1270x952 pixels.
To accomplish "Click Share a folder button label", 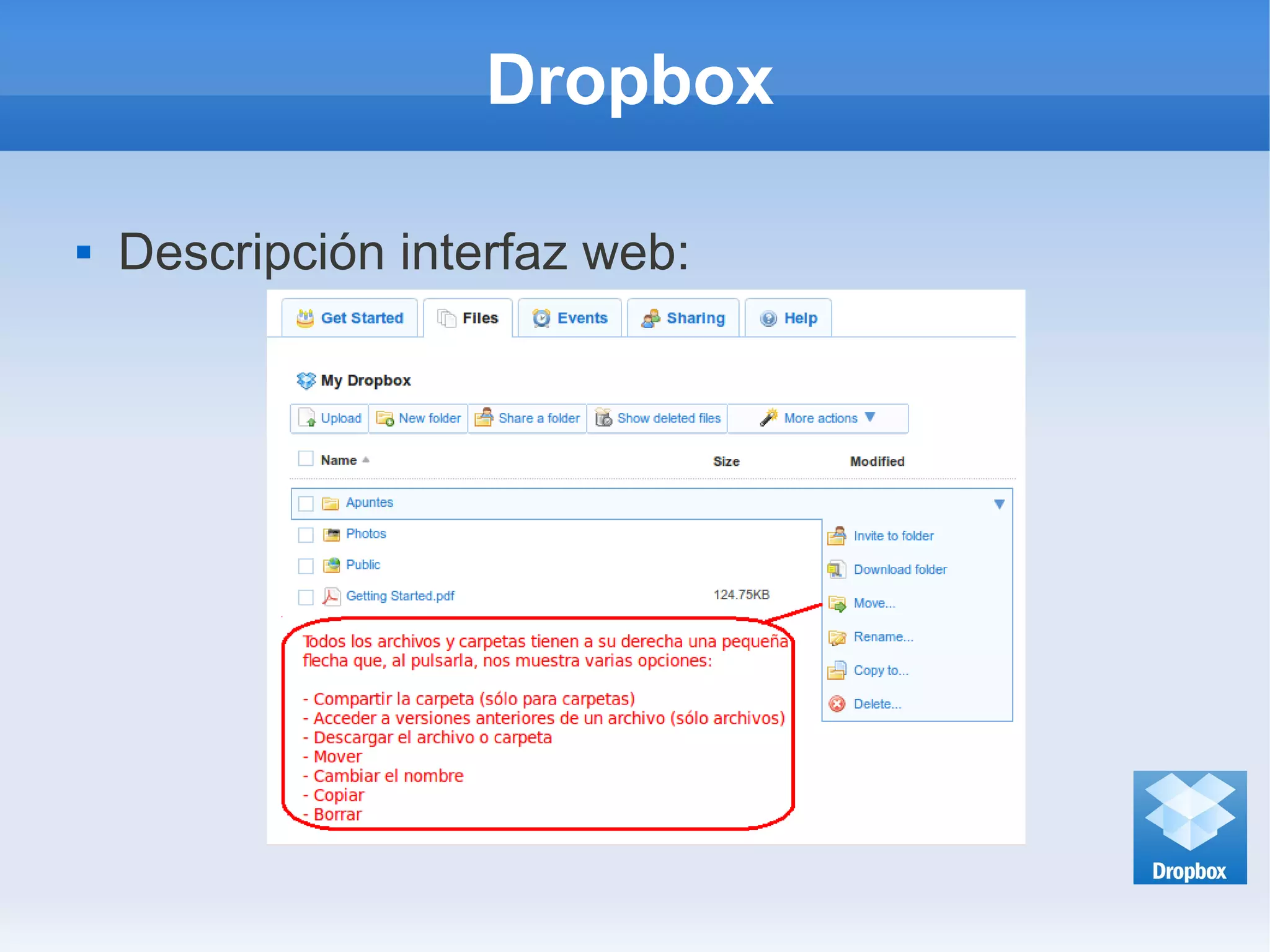I will coord(539,418).
